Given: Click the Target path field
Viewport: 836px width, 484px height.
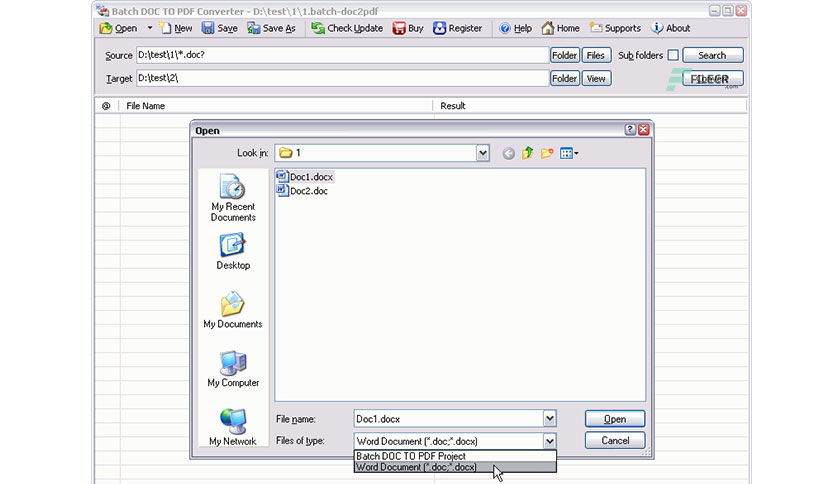Looking at the screenshot, I should tap(342, 78).
